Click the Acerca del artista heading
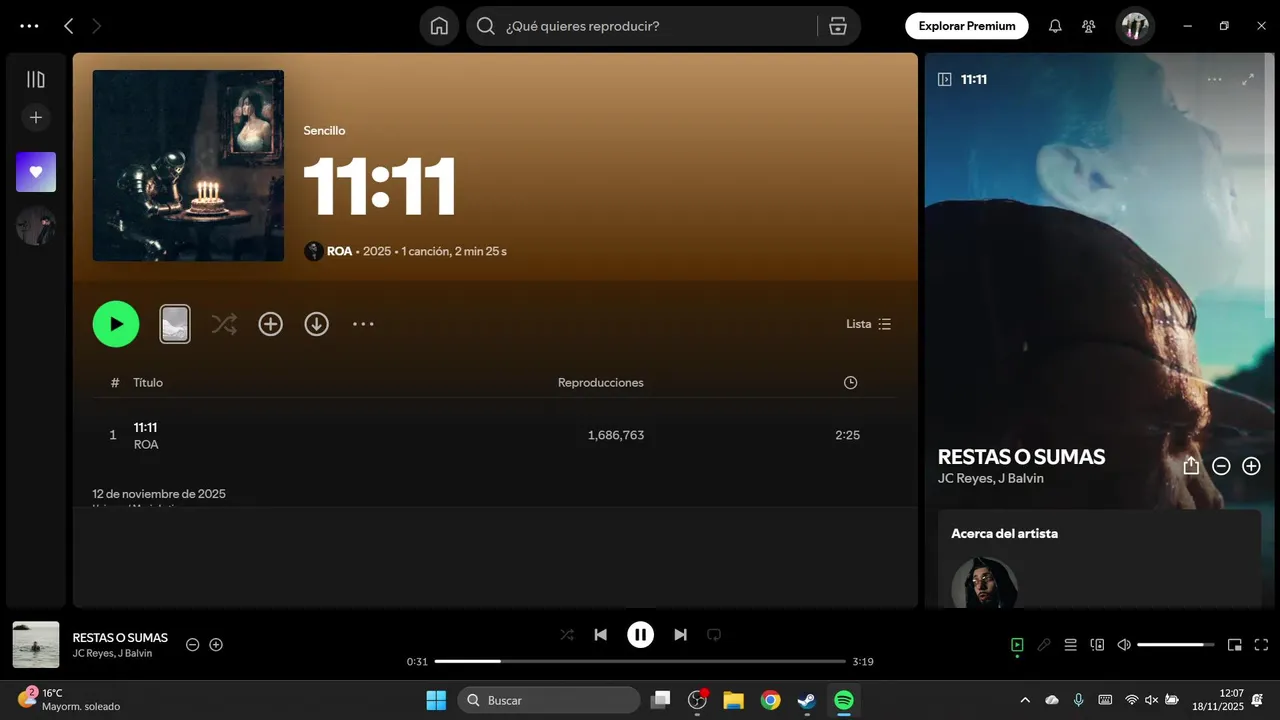 point(1004,533)
